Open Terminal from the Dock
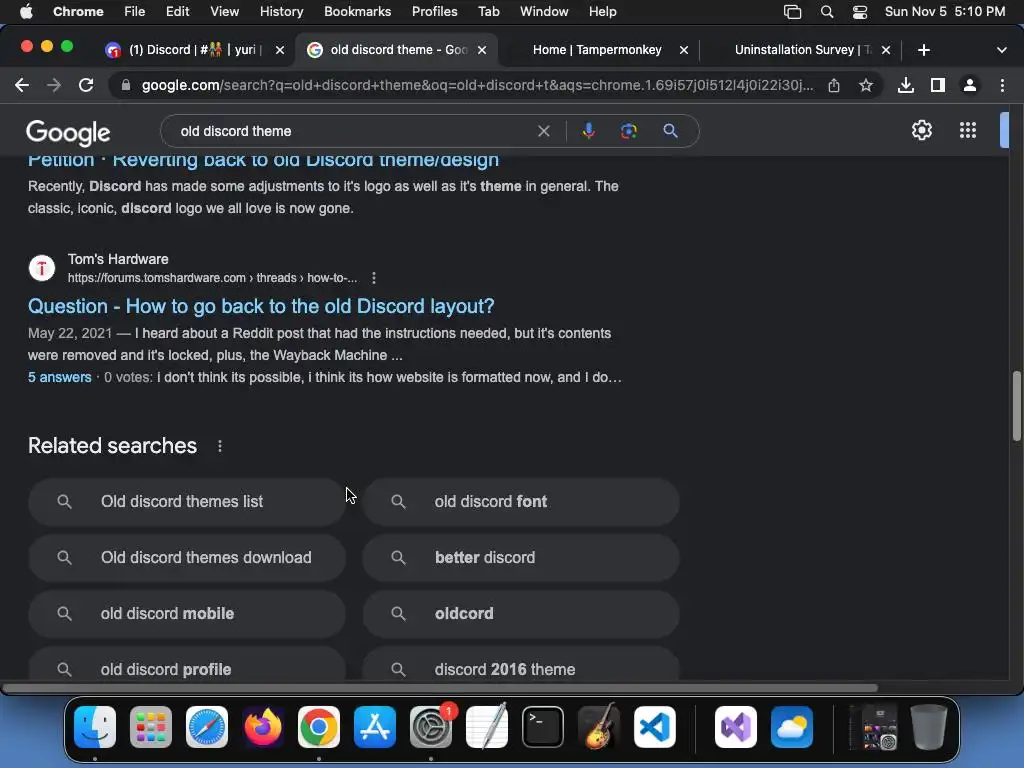The height and width of the screenshot is (768, 1024). point(543,727)
